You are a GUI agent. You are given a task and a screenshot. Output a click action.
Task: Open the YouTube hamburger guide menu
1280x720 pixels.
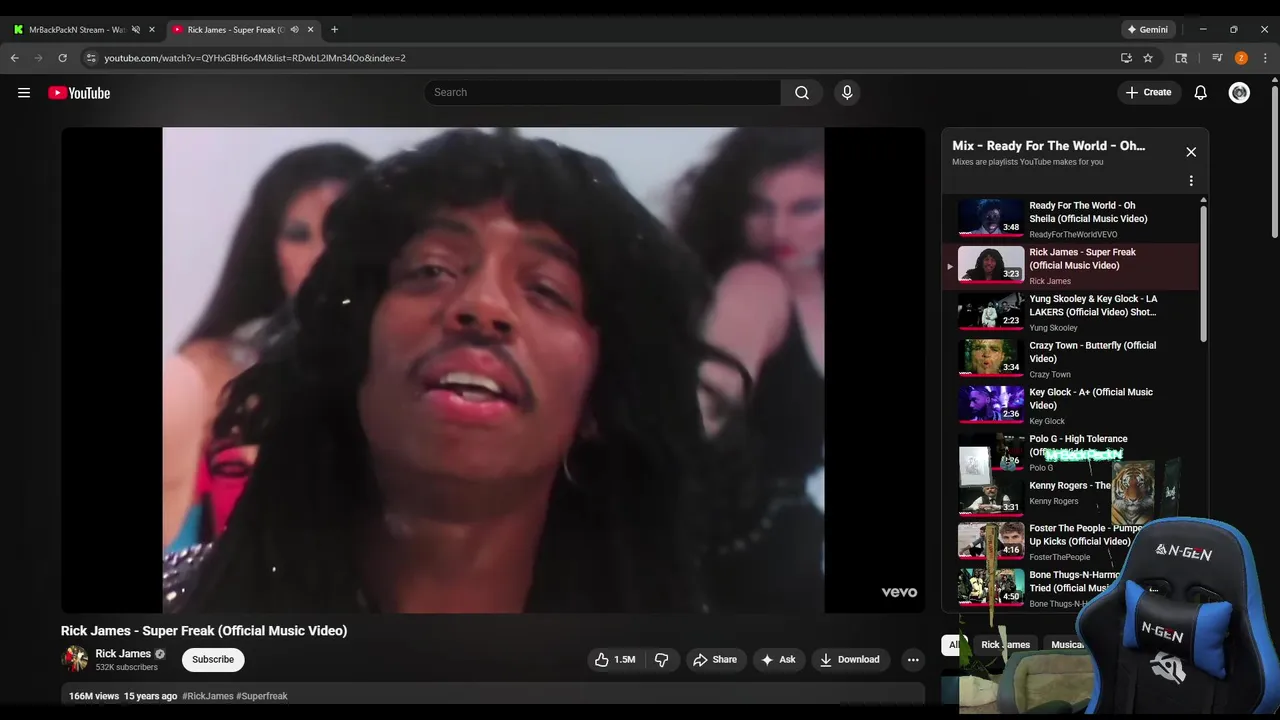point(24,93)
